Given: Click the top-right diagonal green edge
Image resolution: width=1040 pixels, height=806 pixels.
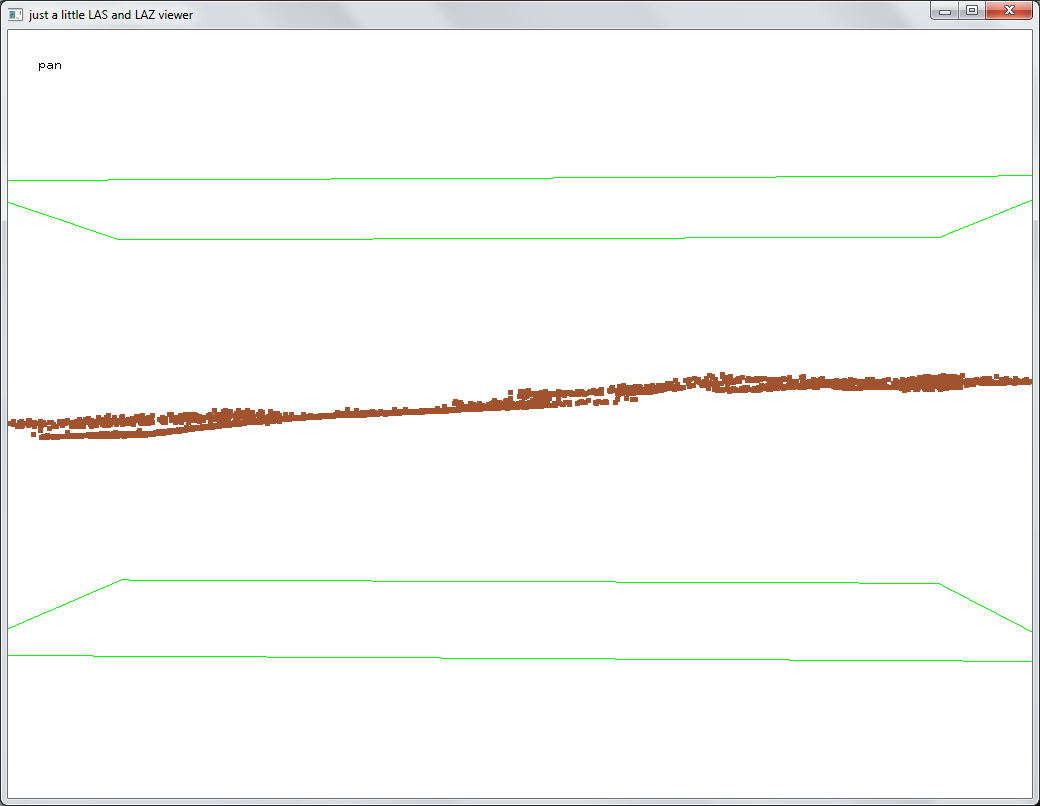Looking at the screenshot, I should pyautogui.click(x=986, y=218).
